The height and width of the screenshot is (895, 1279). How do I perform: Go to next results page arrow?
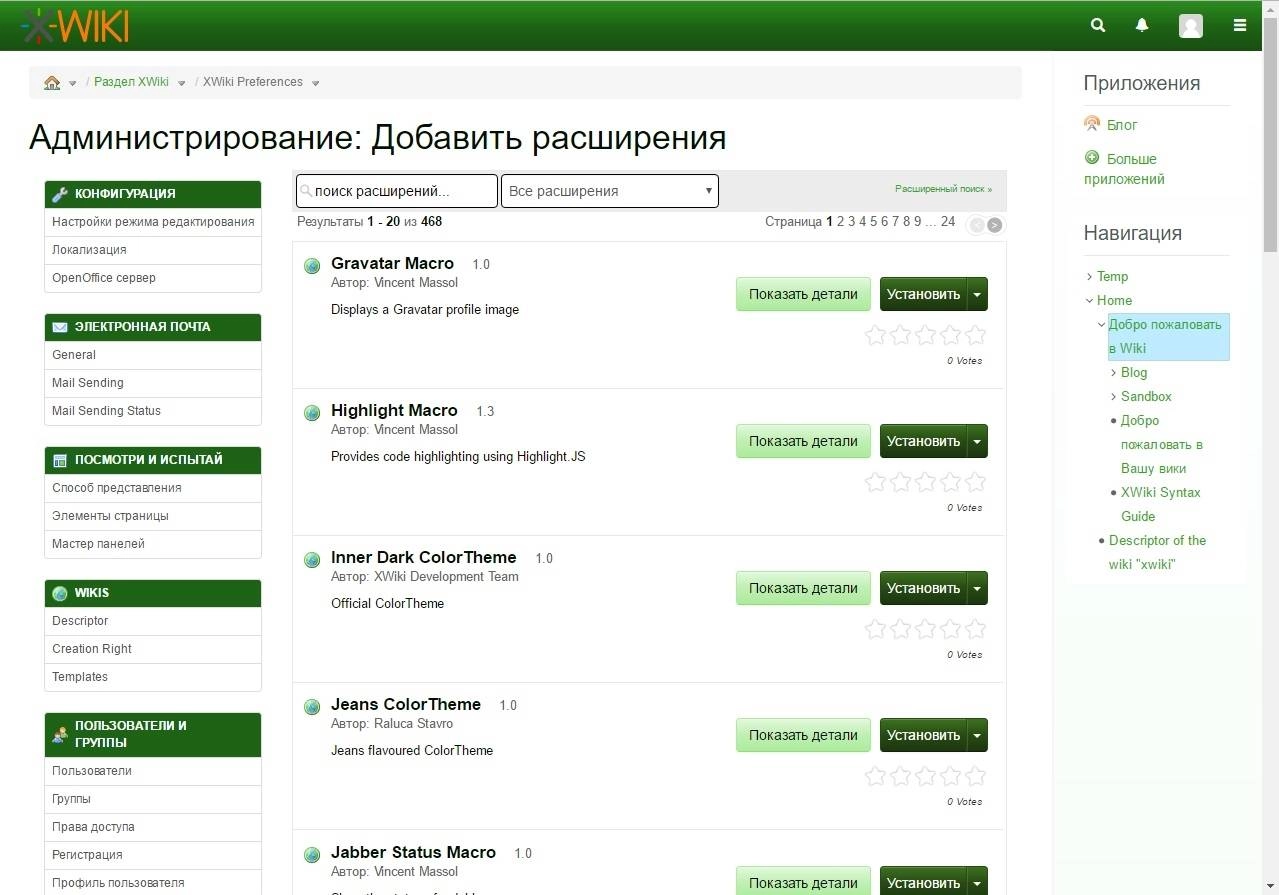(x=994, y=225)
